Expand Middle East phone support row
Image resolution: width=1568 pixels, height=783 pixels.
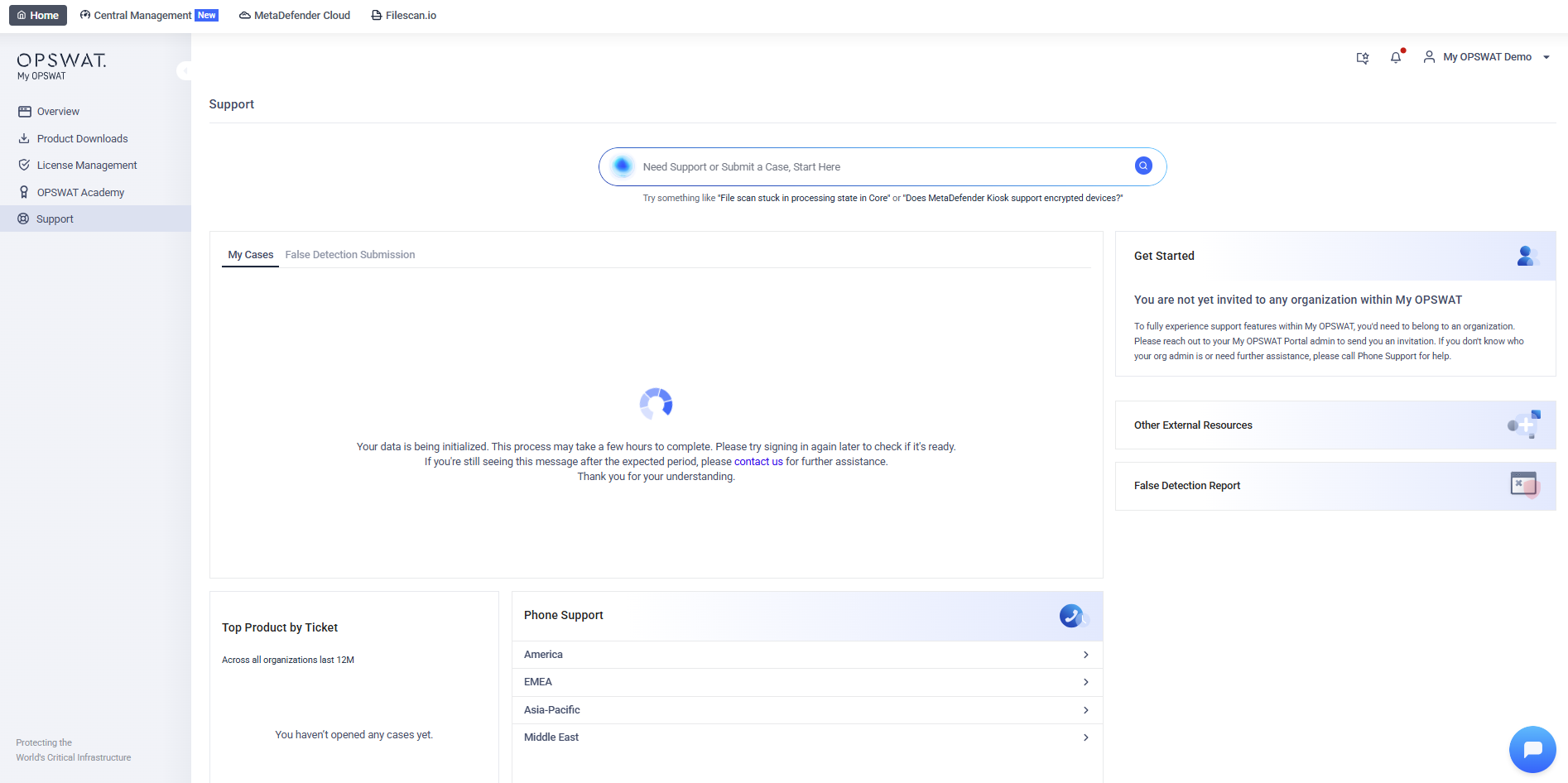point(806,737)
